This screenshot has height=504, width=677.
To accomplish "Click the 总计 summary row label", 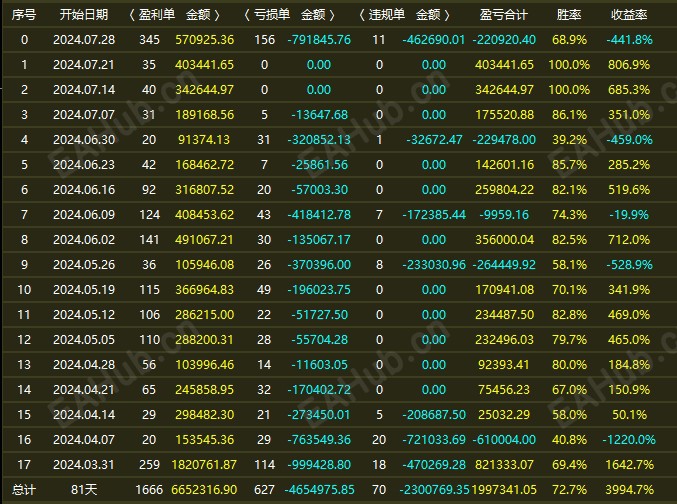I will pos(24,490).
